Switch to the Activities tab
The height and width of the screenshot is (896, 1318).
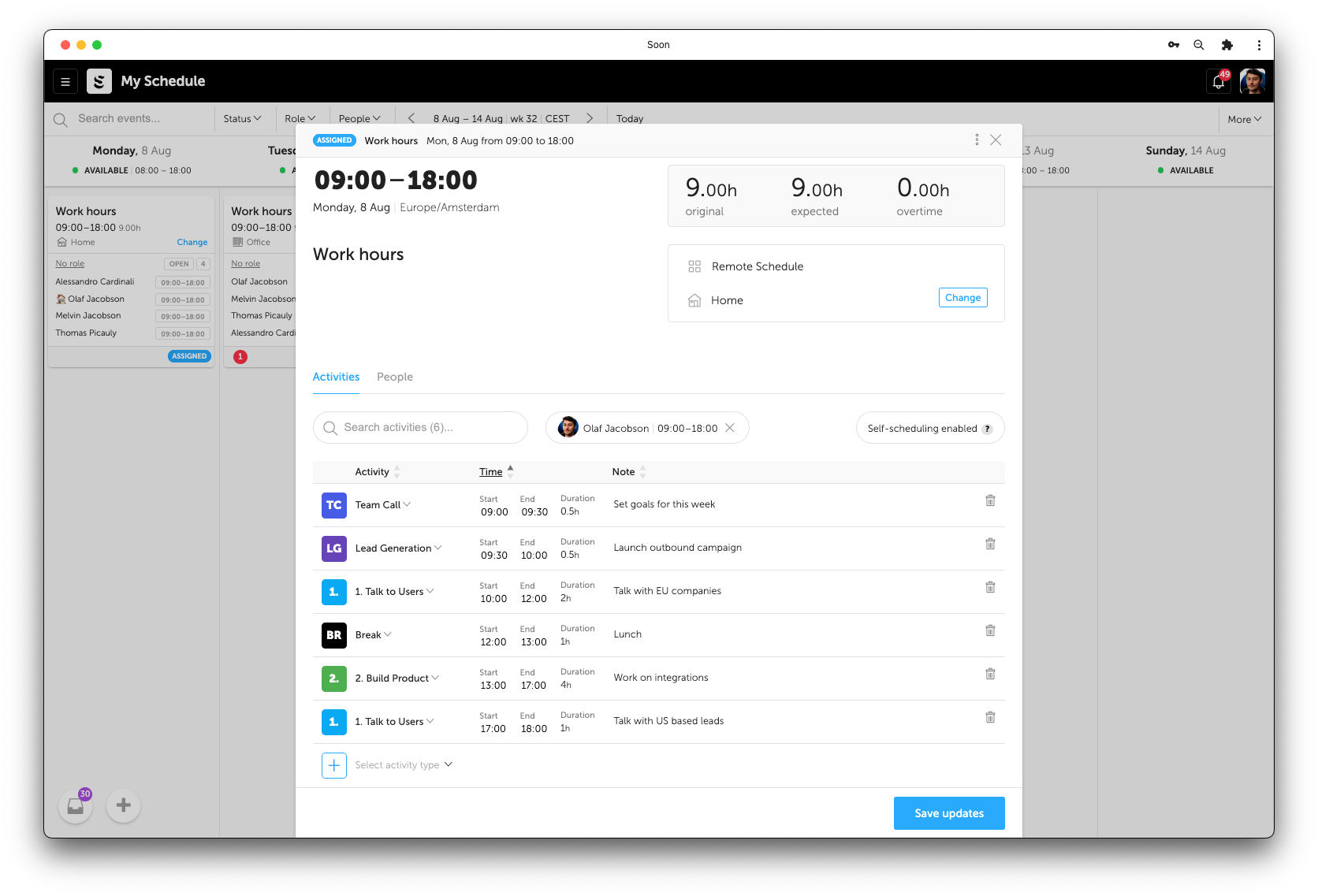[336, 377]
